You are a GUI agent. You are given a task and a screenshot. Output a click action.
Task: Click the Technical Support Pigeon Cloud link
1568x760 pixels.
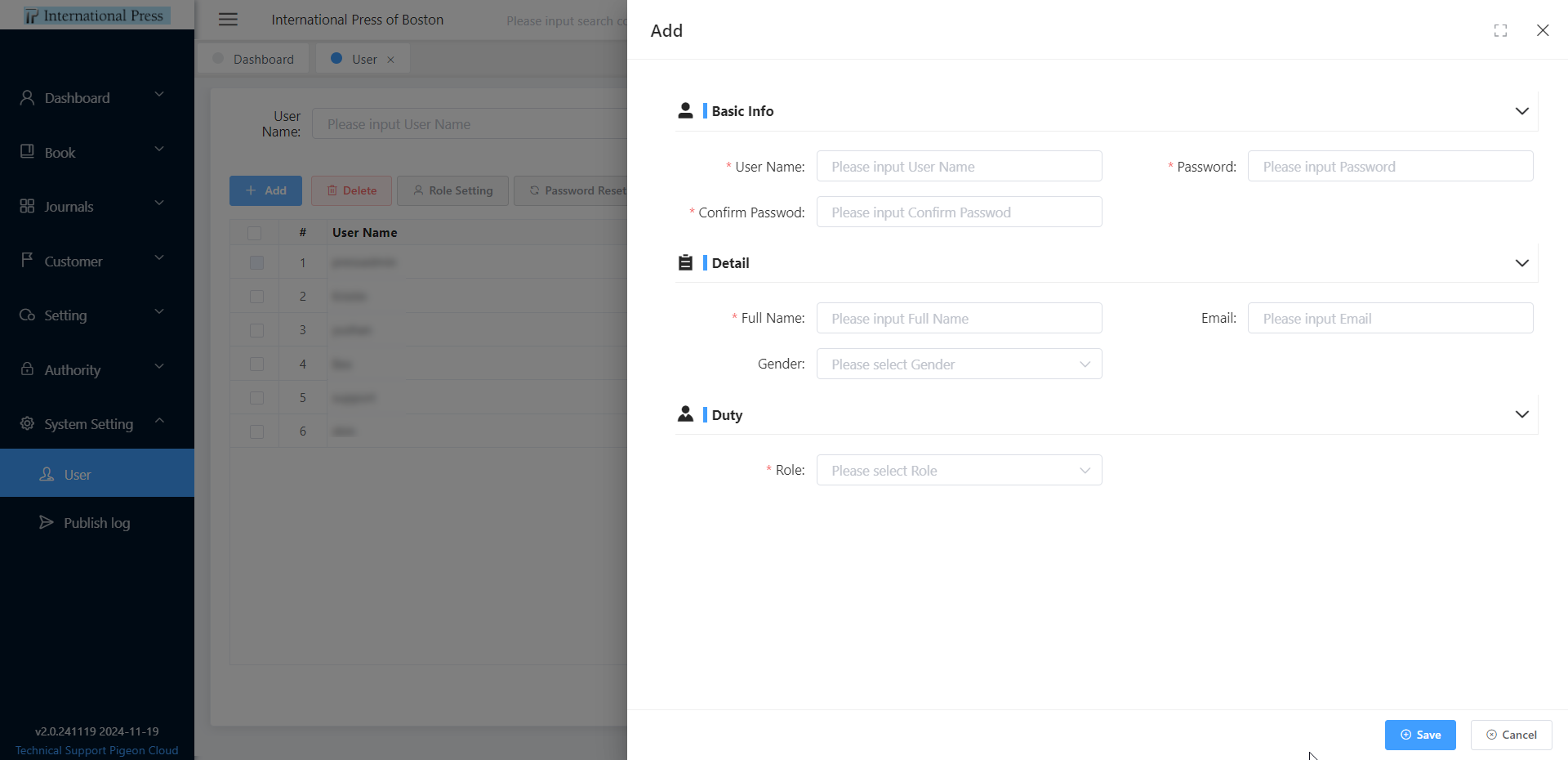96,750
